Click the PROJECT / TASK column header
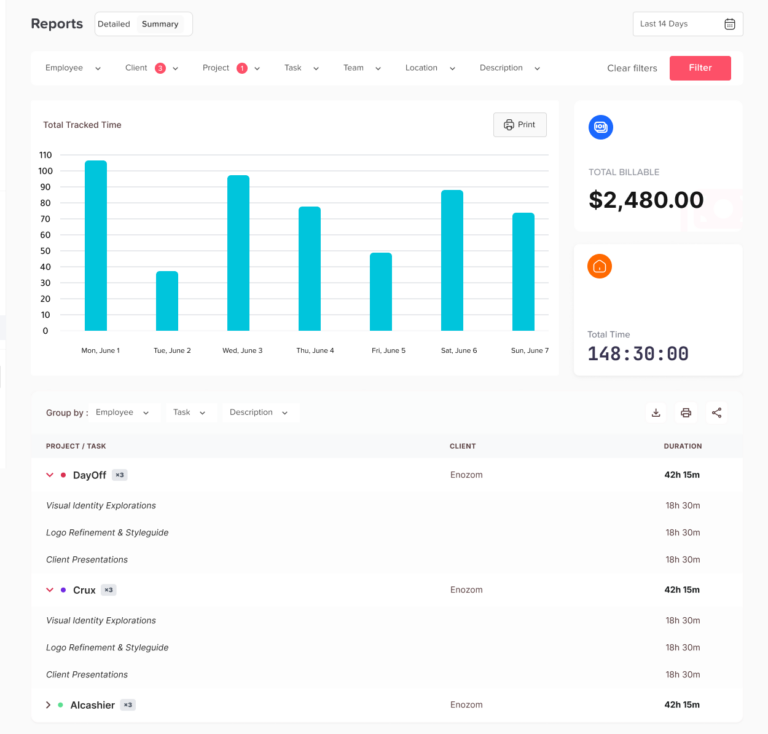 (x=76, y=446)
